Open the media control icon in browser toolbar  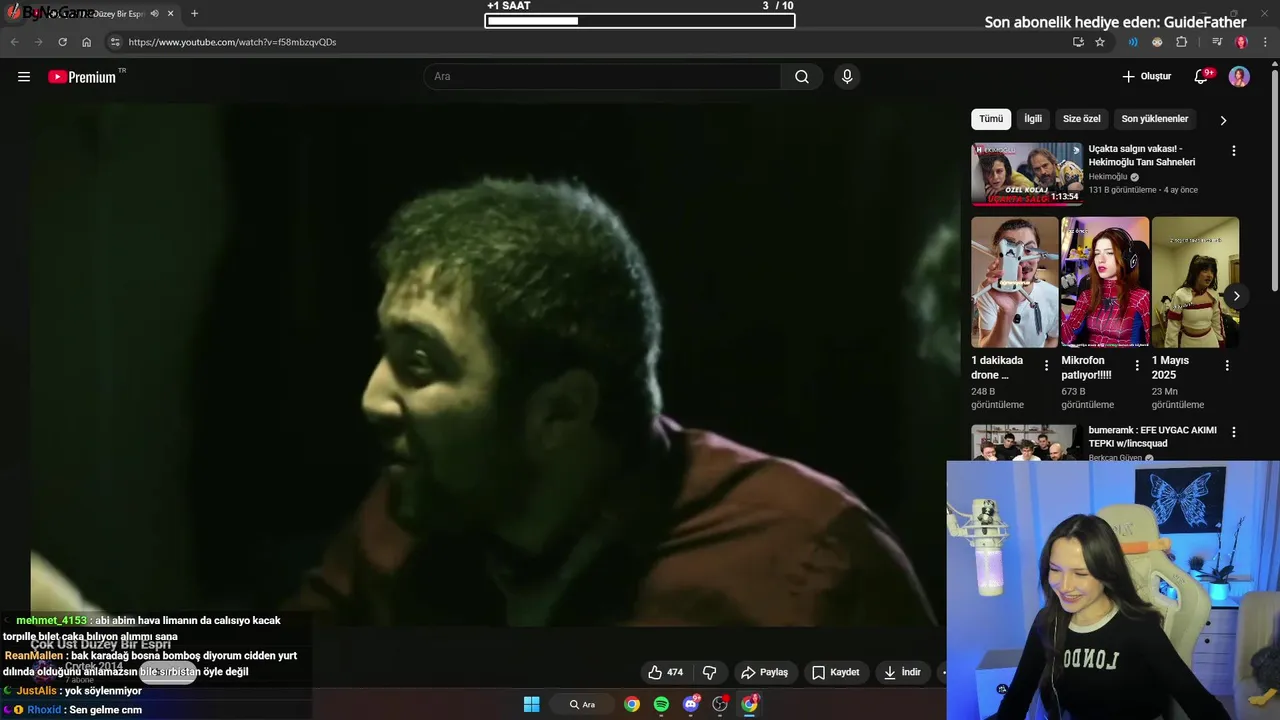tap(1217, 42)
